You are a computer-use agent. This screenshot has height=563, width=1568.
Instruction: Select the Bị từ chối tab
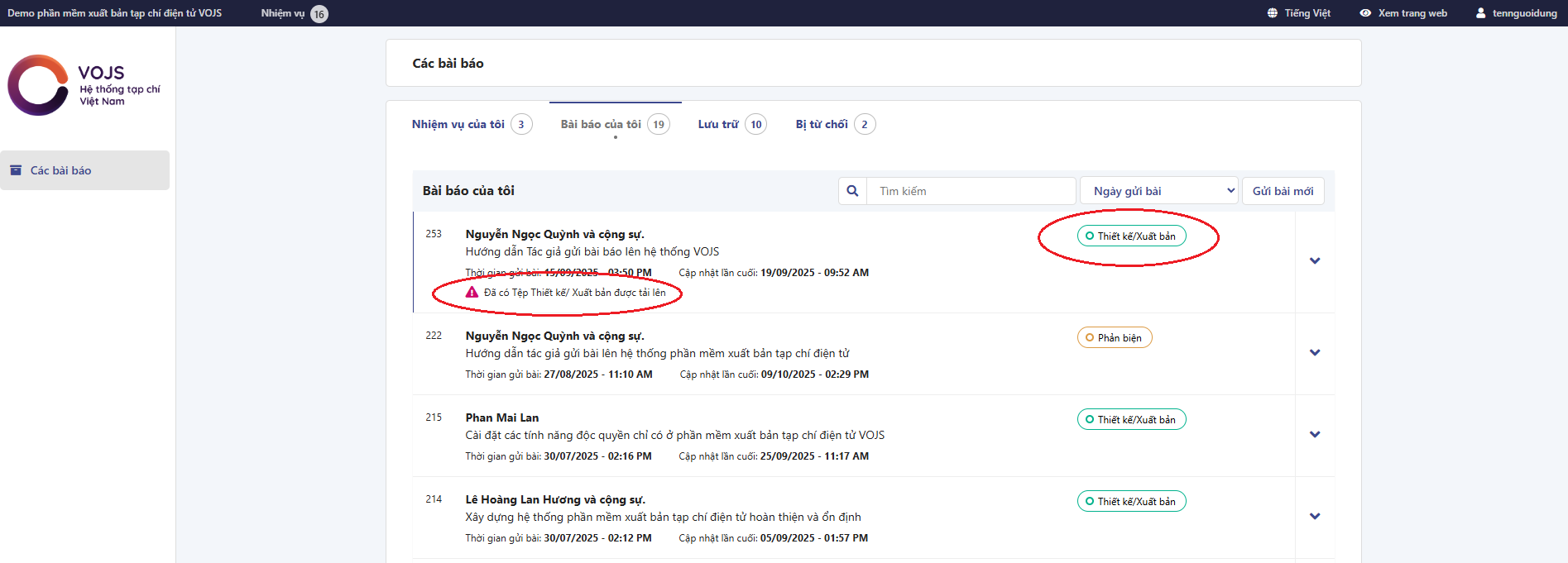822,124
